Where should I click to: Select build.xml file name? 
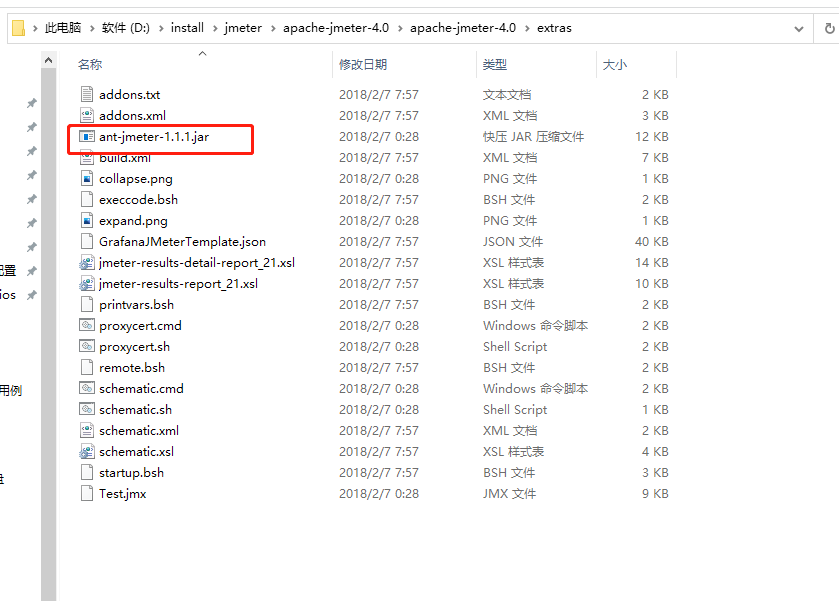125,158
